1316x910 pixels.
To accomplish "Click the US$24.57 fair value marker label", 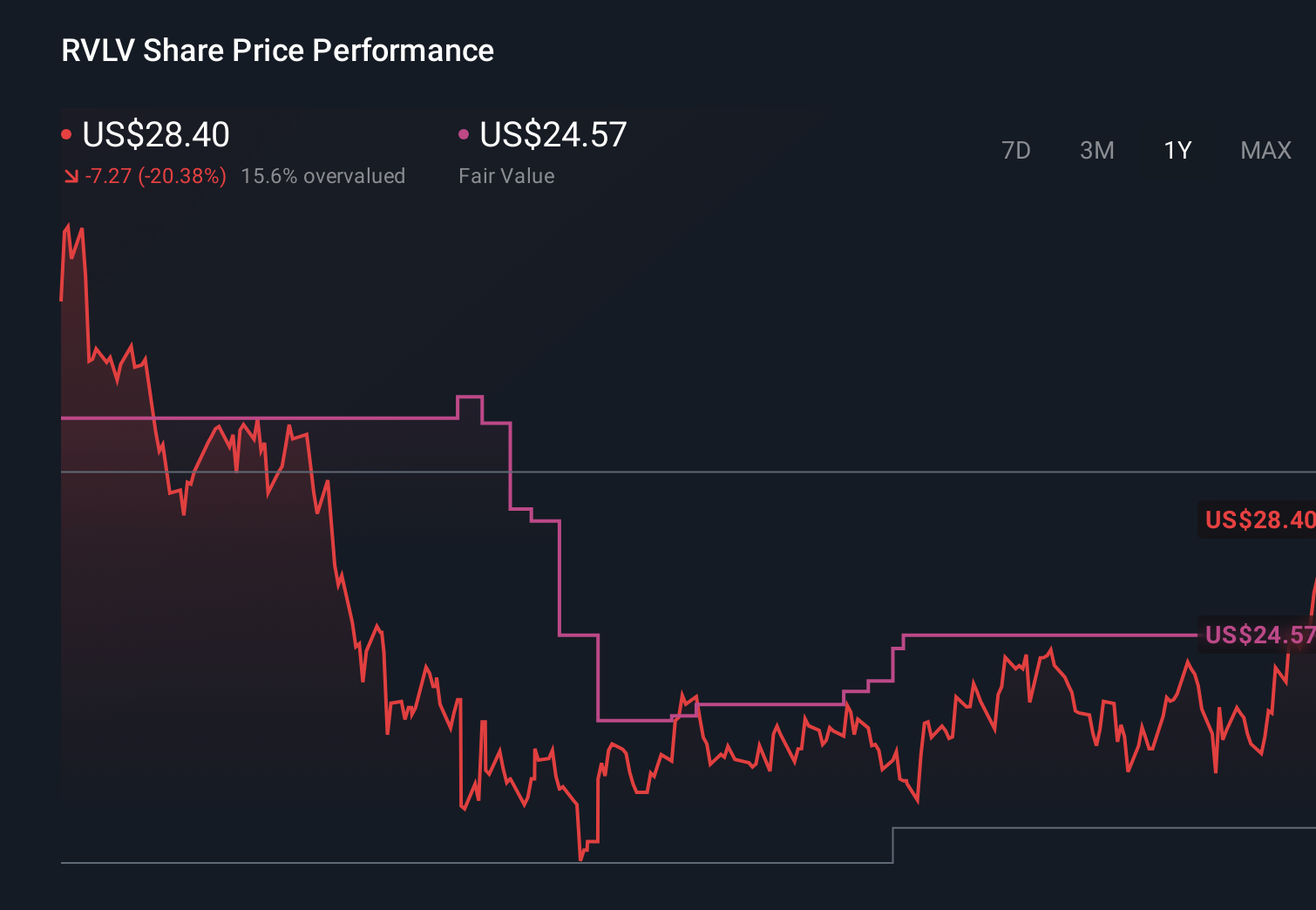I will pyautogui.click(x=1258, y=636).
